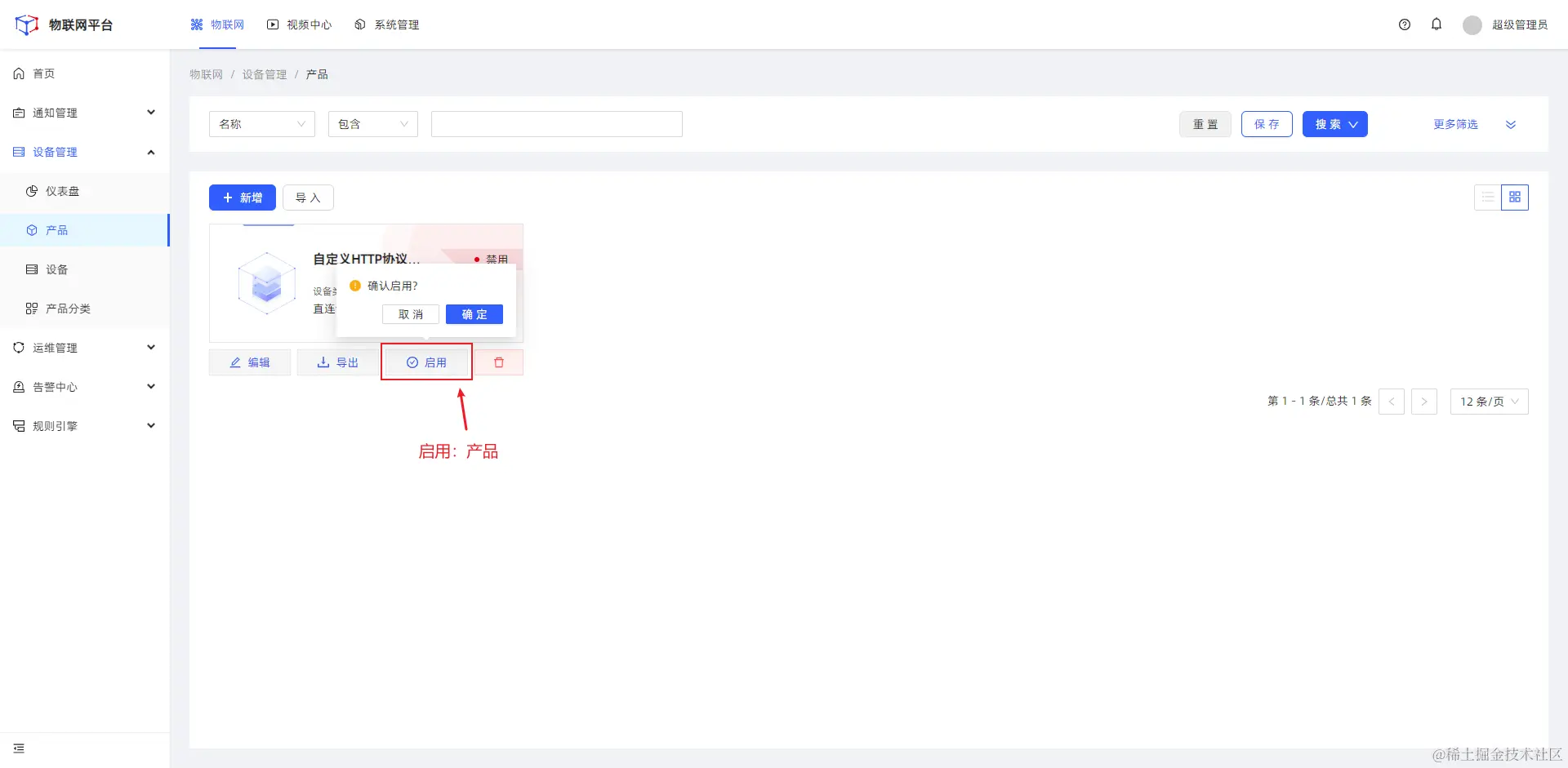1568x768 pixels.
Task: Go to 首页 in the sidebar
Action: coord(85,73)
